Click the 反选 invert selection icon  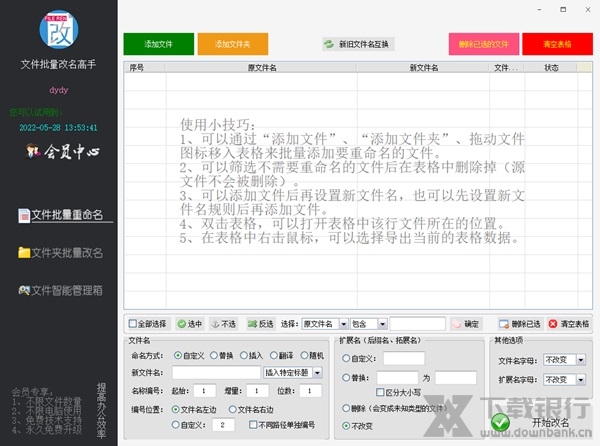pyautogui.click(x=252, y=324)
